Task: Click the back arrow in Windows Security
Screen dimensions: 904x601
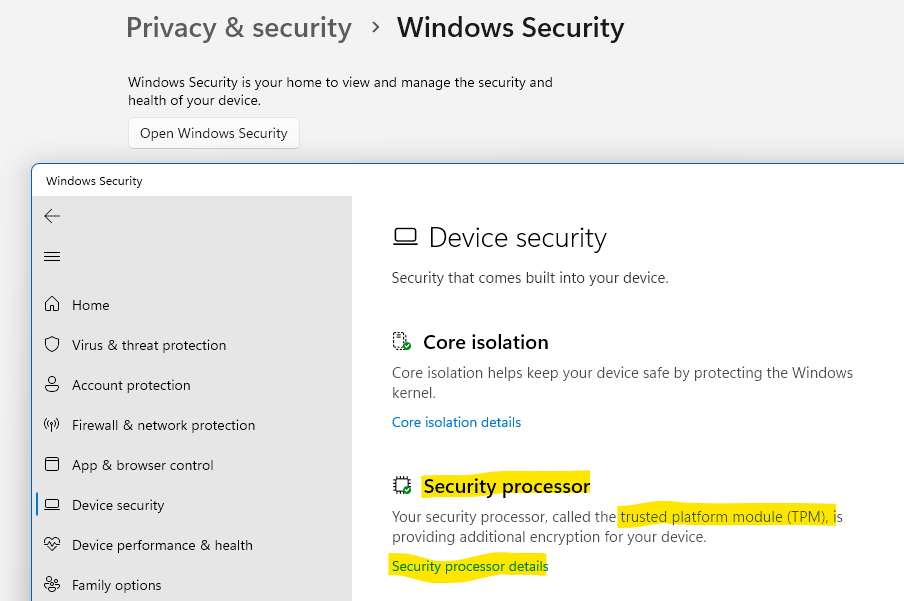Action: [52, 216]
